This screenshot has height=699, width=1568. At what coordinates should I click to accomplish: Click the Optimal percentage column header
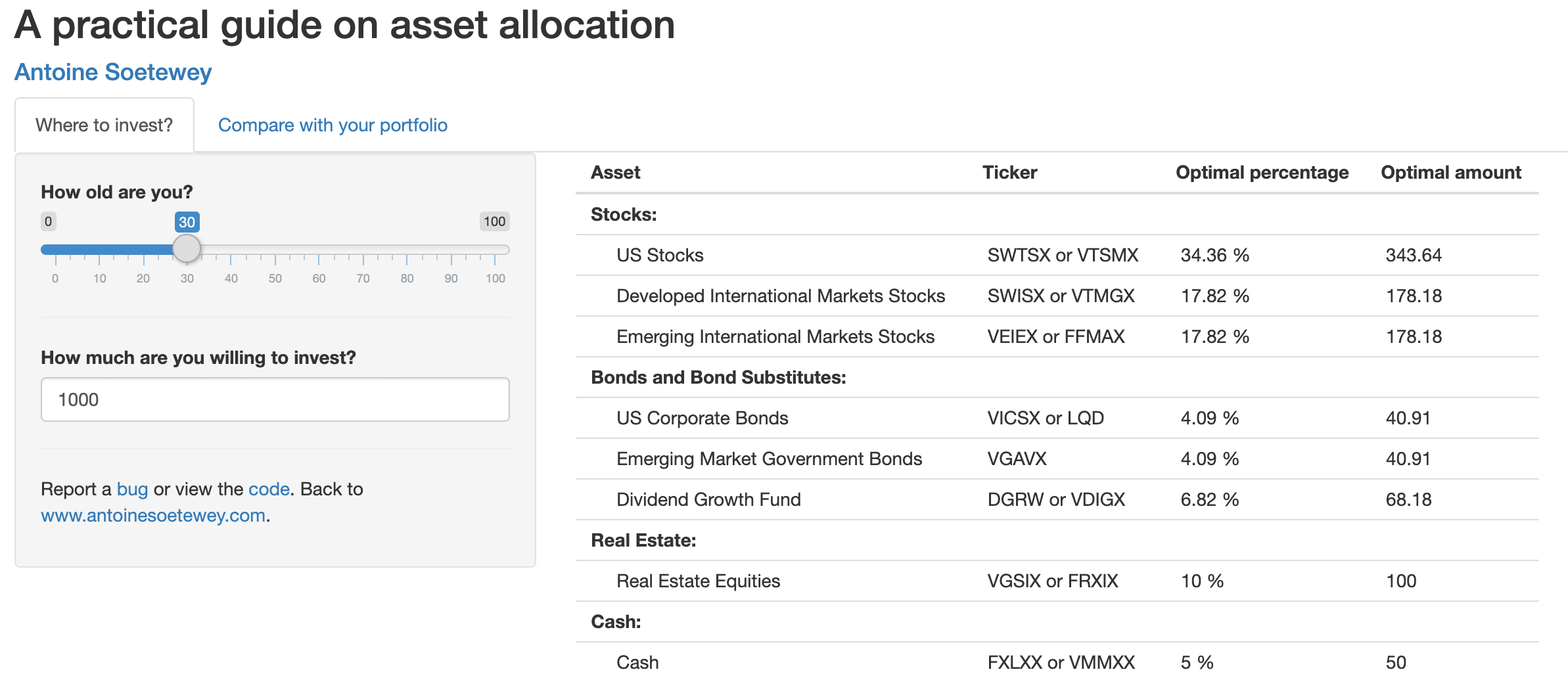(x=1262, y=172)
